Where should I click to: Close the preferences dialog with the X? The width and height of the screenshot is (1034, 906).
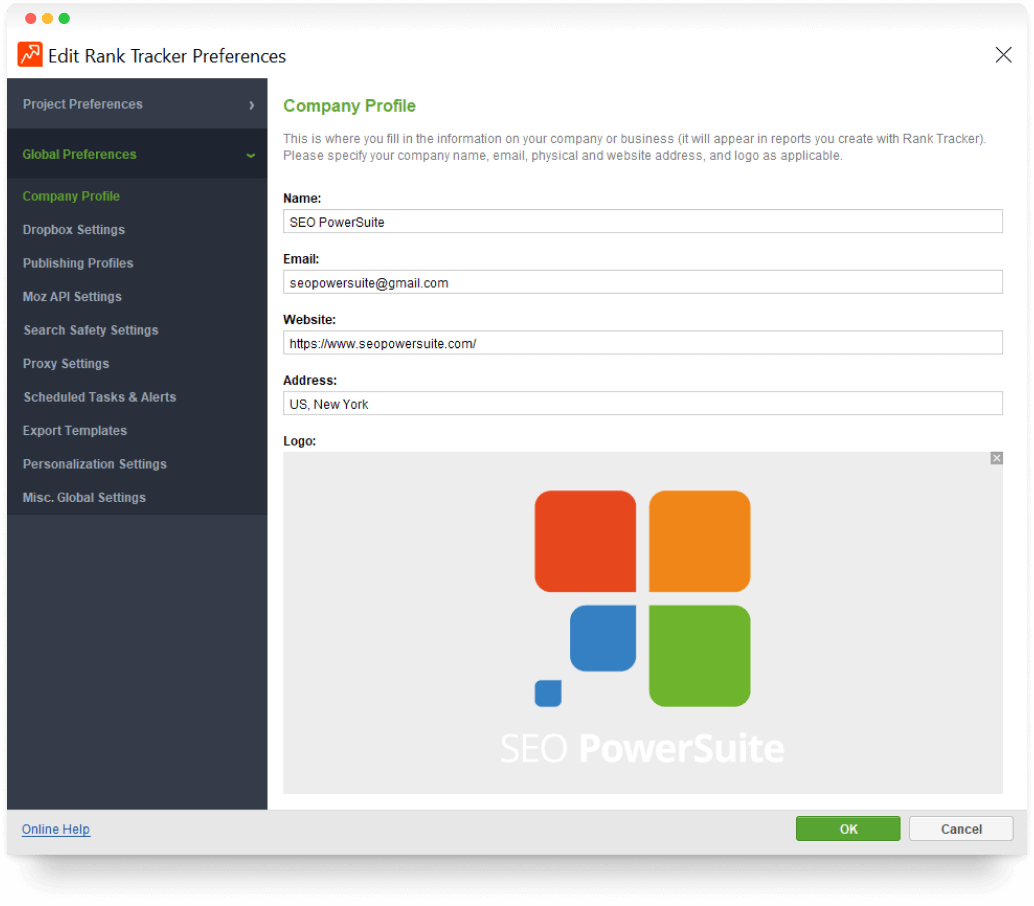(1003, 55)
